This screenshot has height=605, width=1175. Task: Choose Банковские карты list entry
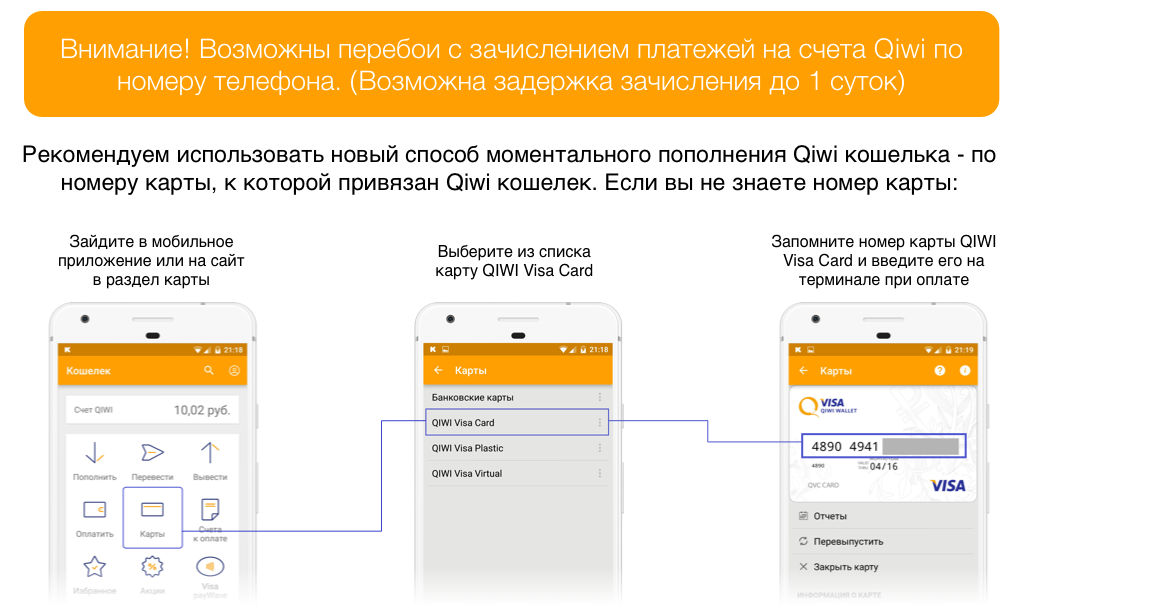point(500,398)
